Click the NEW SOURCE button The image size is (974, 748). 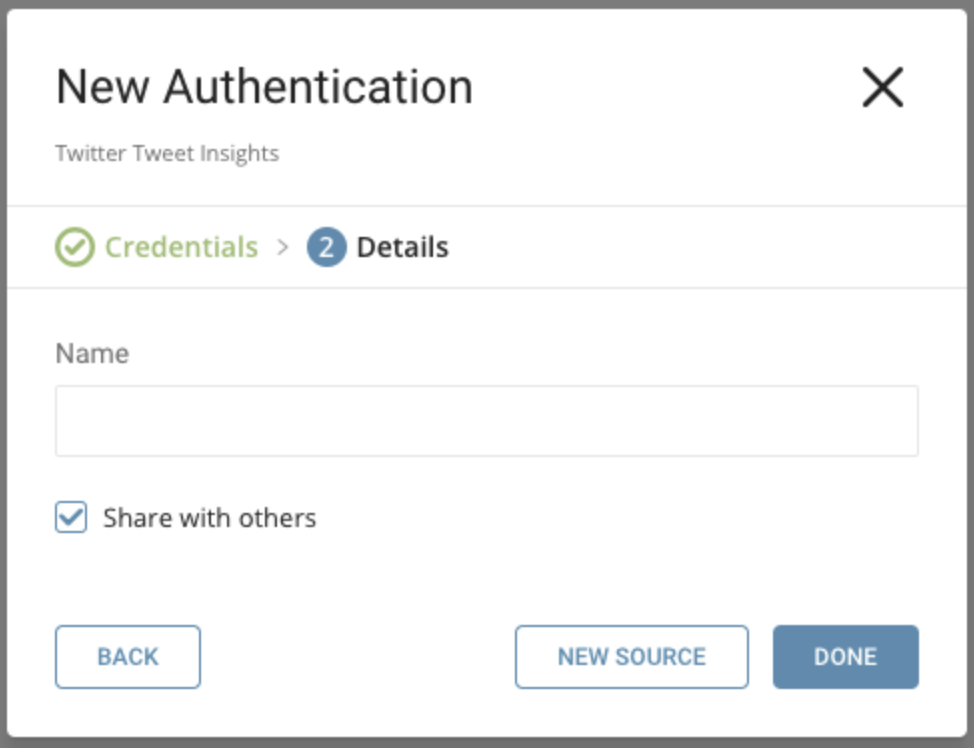point(631,657)
